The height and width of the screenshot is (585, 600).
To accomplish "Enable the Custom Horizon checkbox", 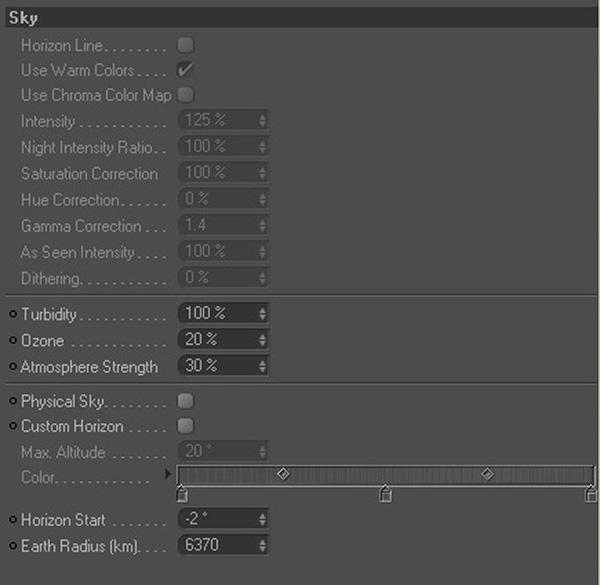I will [185, 427].
